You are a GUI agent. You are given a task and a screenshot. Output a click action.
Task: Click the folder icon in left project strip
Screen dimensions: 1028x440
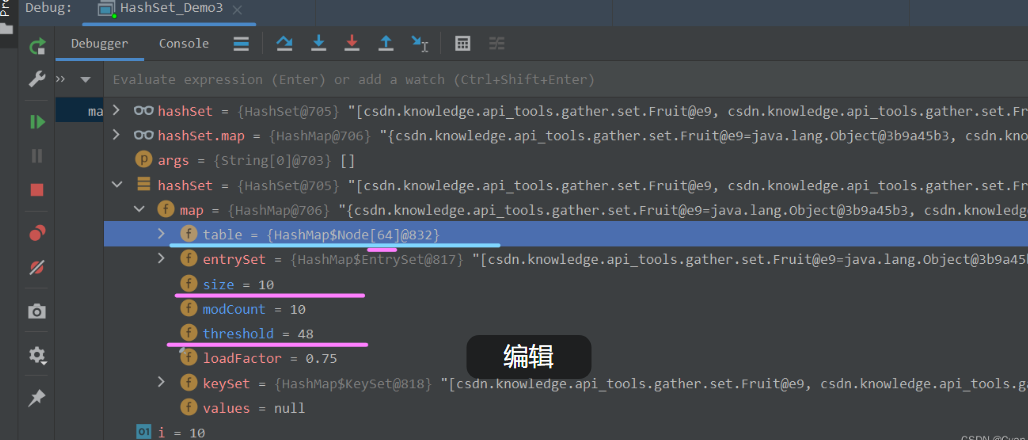[7, 29]
